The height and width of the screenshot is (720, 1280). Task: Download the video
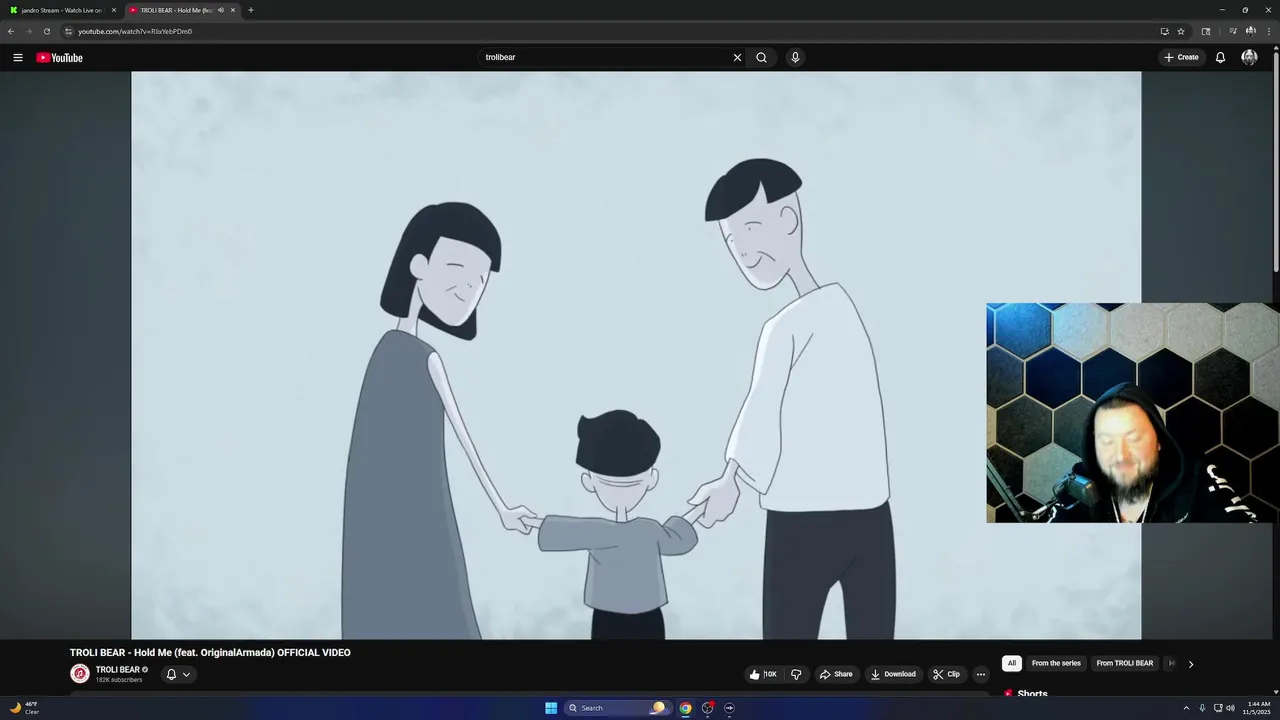click(893, 674)
